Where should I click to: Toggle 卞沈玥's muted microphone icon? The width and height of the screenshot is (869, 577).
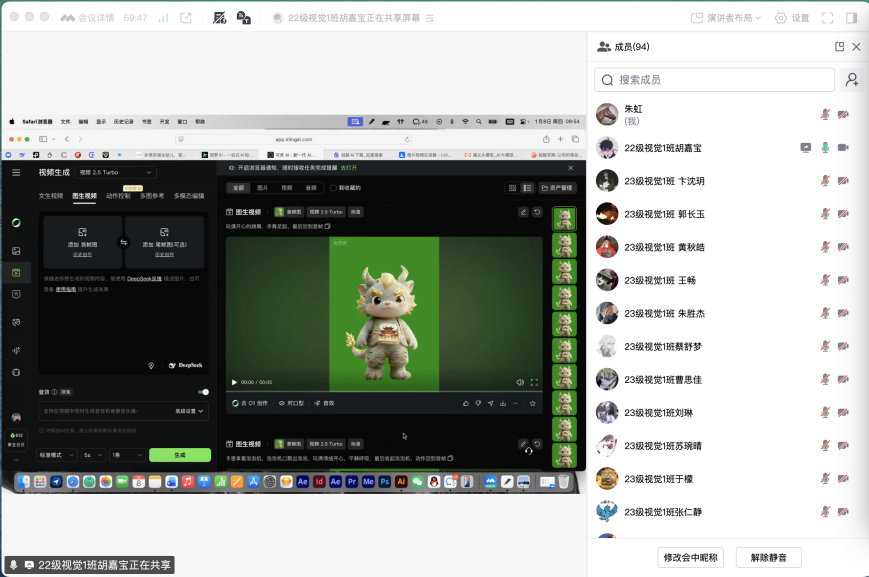click(825, 181)
